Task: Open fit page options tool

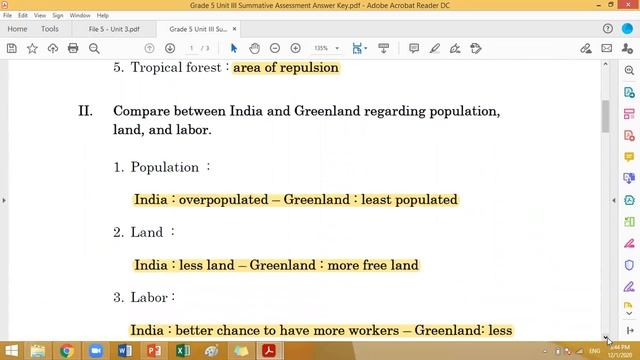Action: pos(357,49)
